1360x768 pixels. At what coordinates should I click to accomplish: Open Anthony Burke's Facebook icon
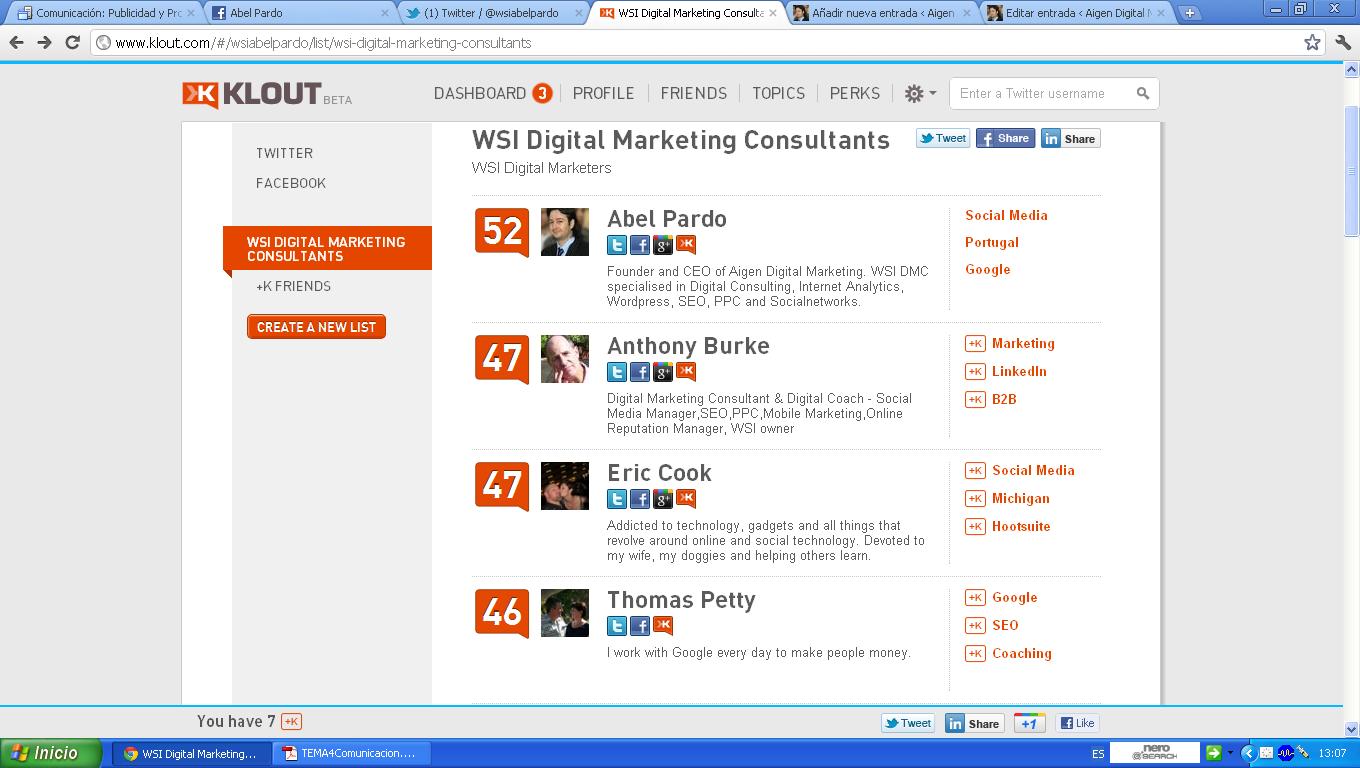pyautogui.click(x=640, y=372)
